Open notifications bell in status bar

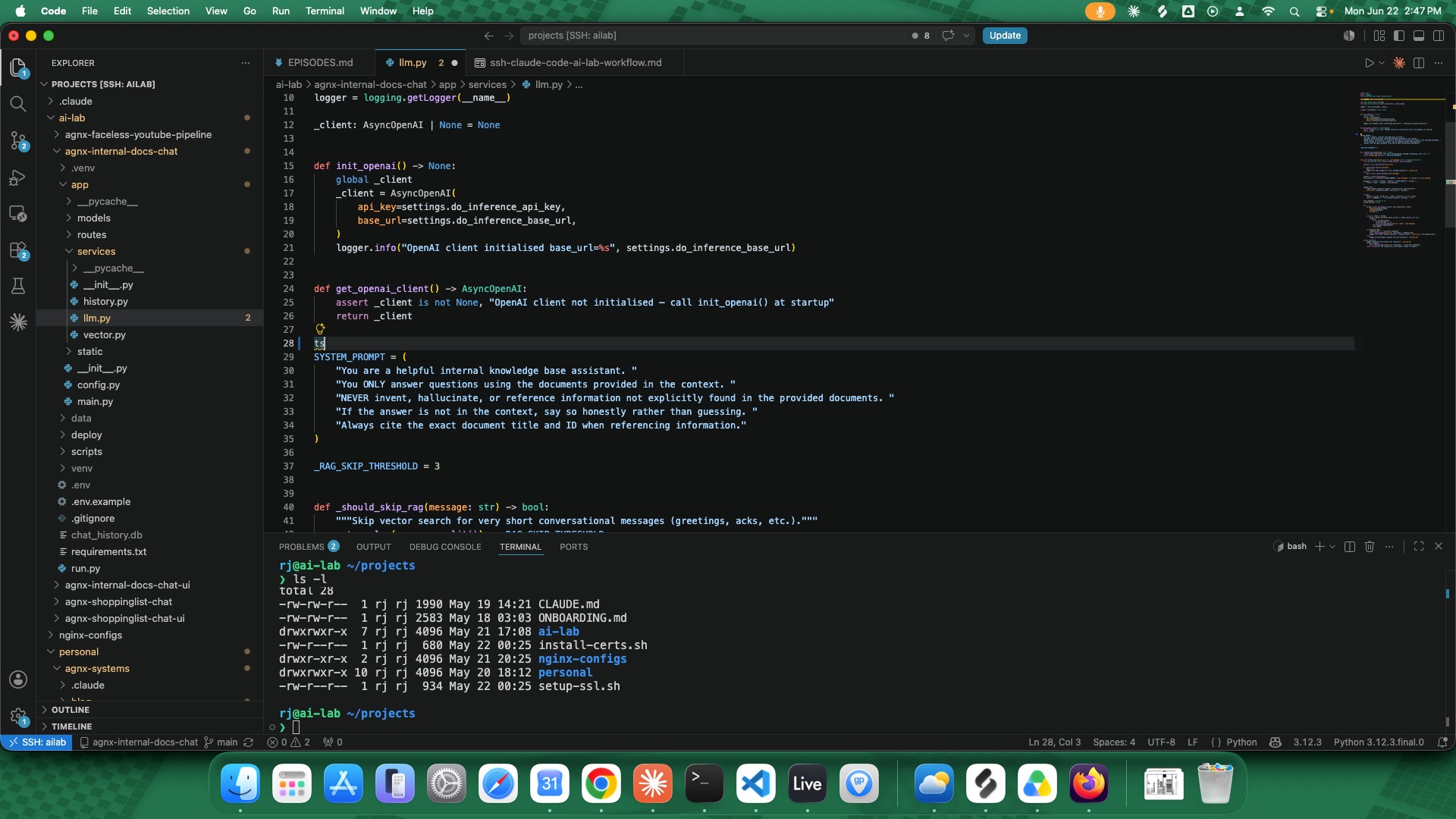(1442, 742)
